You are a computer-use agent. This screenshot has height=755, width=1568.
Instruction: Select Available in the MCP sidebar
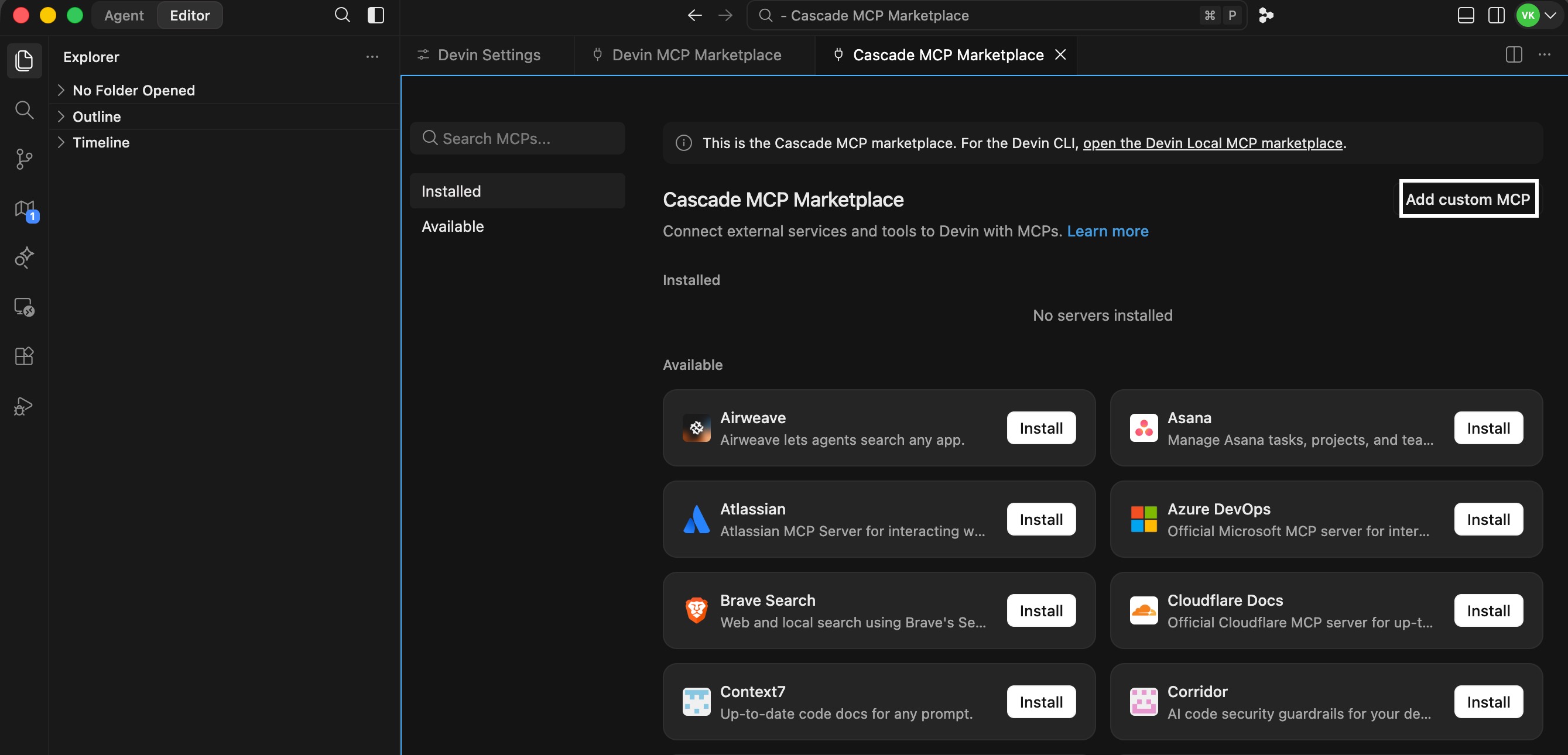coord(518,227)
